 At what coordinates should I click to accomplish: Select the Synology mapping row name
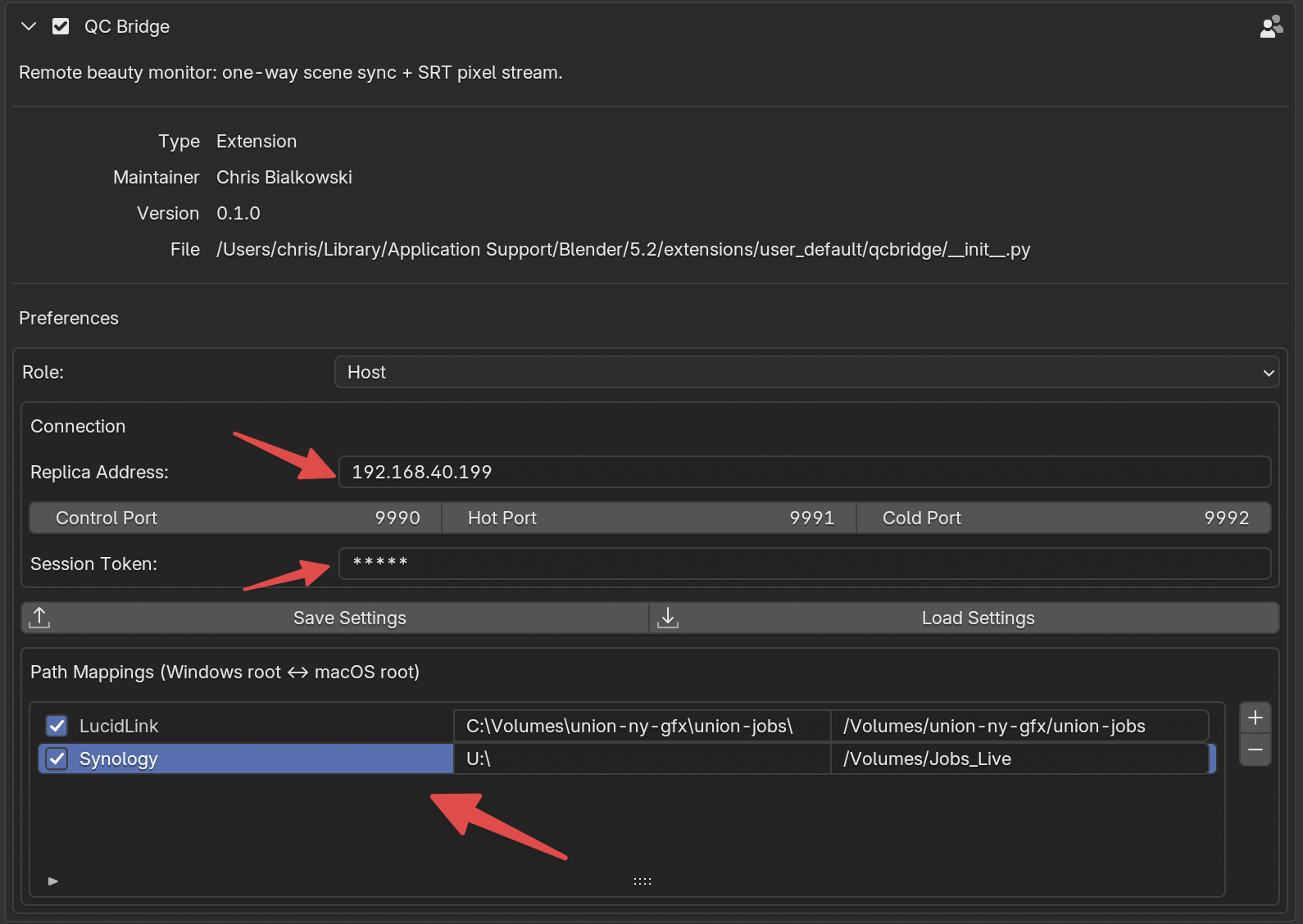[119, 759]
